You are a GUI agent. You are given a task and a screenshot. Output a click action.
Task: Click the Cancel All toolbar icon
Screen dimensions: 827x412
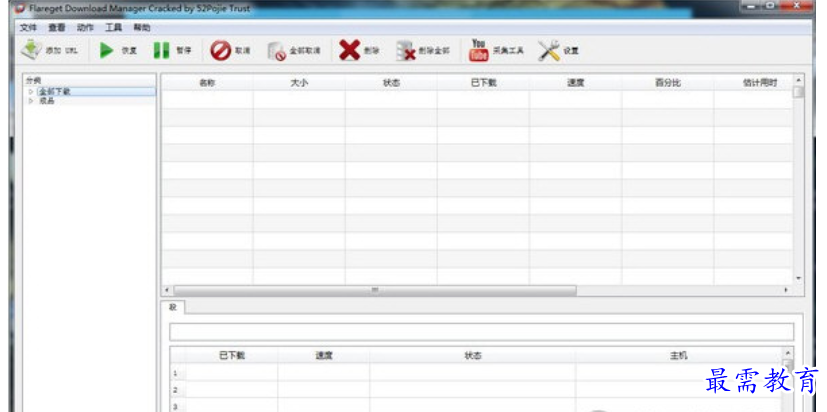pyautogui.click(x=277, y=51)
